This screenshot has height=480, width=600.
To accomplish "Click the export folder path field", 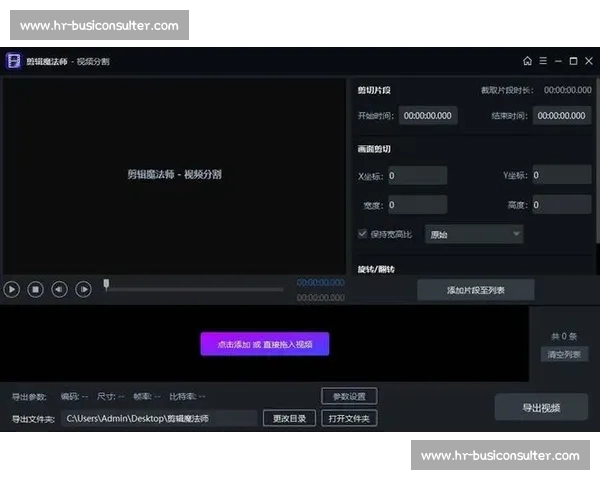I will point(159,418).
